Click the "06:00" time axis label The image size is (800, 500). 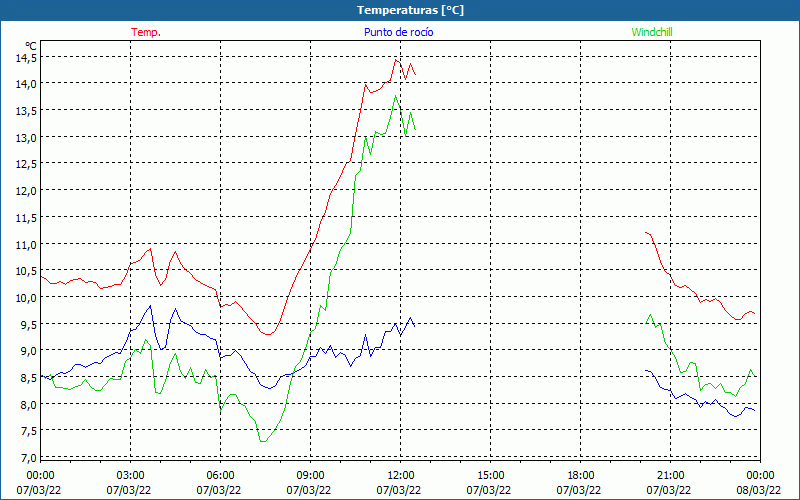(220, 476)
